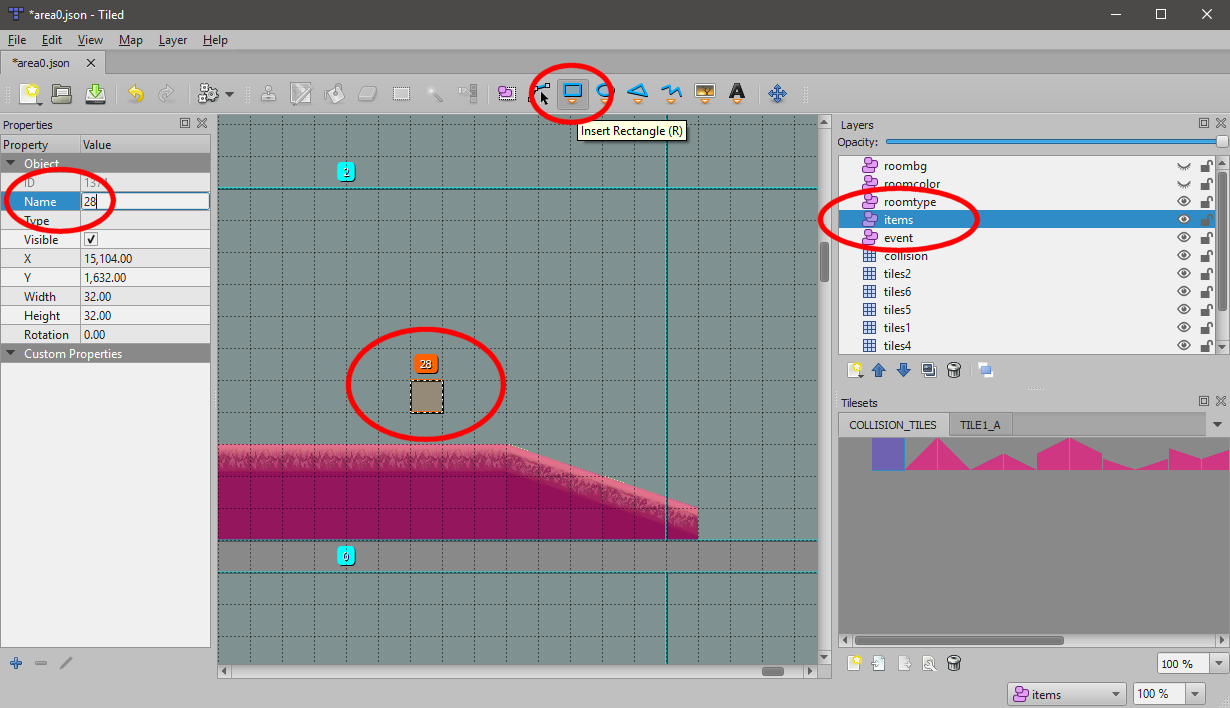Click the map horizontal scrollbar thumb
The width and height of the screenshot is (1230, 708).
pos(771,672)
